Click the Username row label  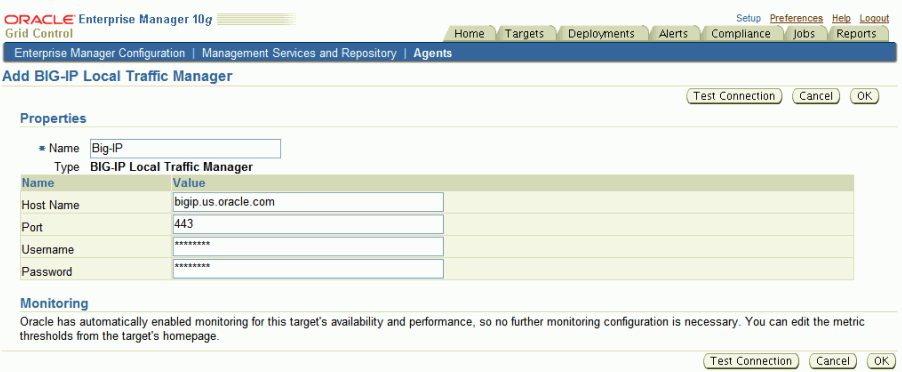point(47,250)
